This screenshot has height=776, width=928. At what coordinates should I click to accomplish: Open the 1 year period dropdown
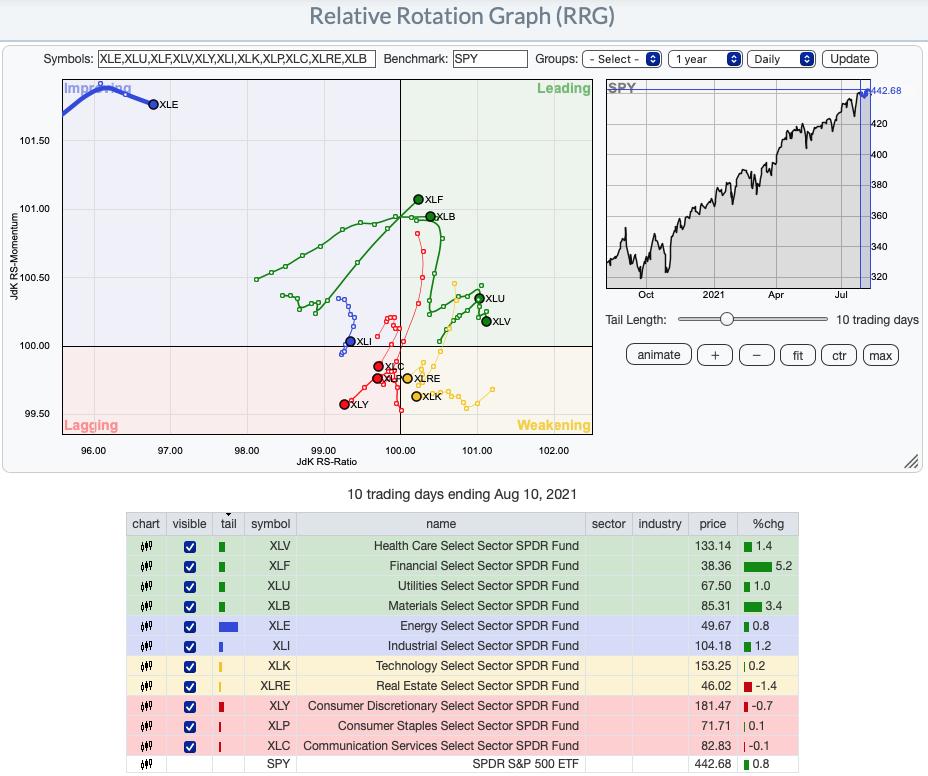tap(705, 59)
